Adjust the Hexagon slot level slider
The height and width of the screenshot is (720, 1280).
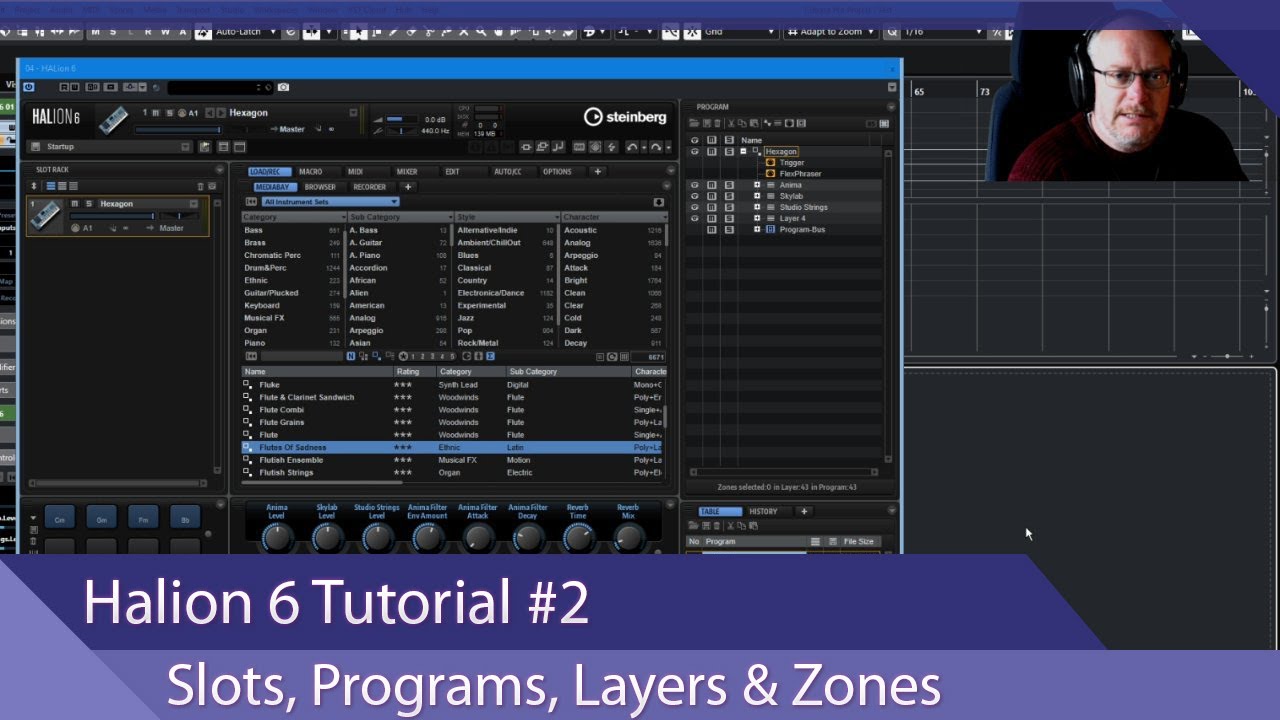[111, 216]
